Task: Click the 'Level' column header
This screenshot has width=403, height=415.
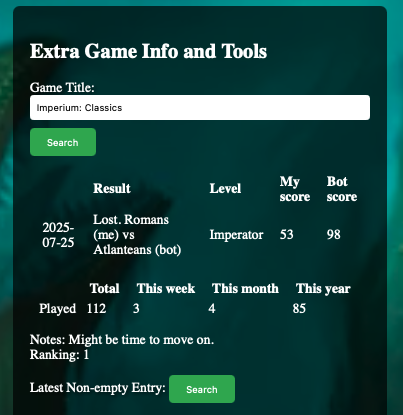Action: tap(225, 188)
